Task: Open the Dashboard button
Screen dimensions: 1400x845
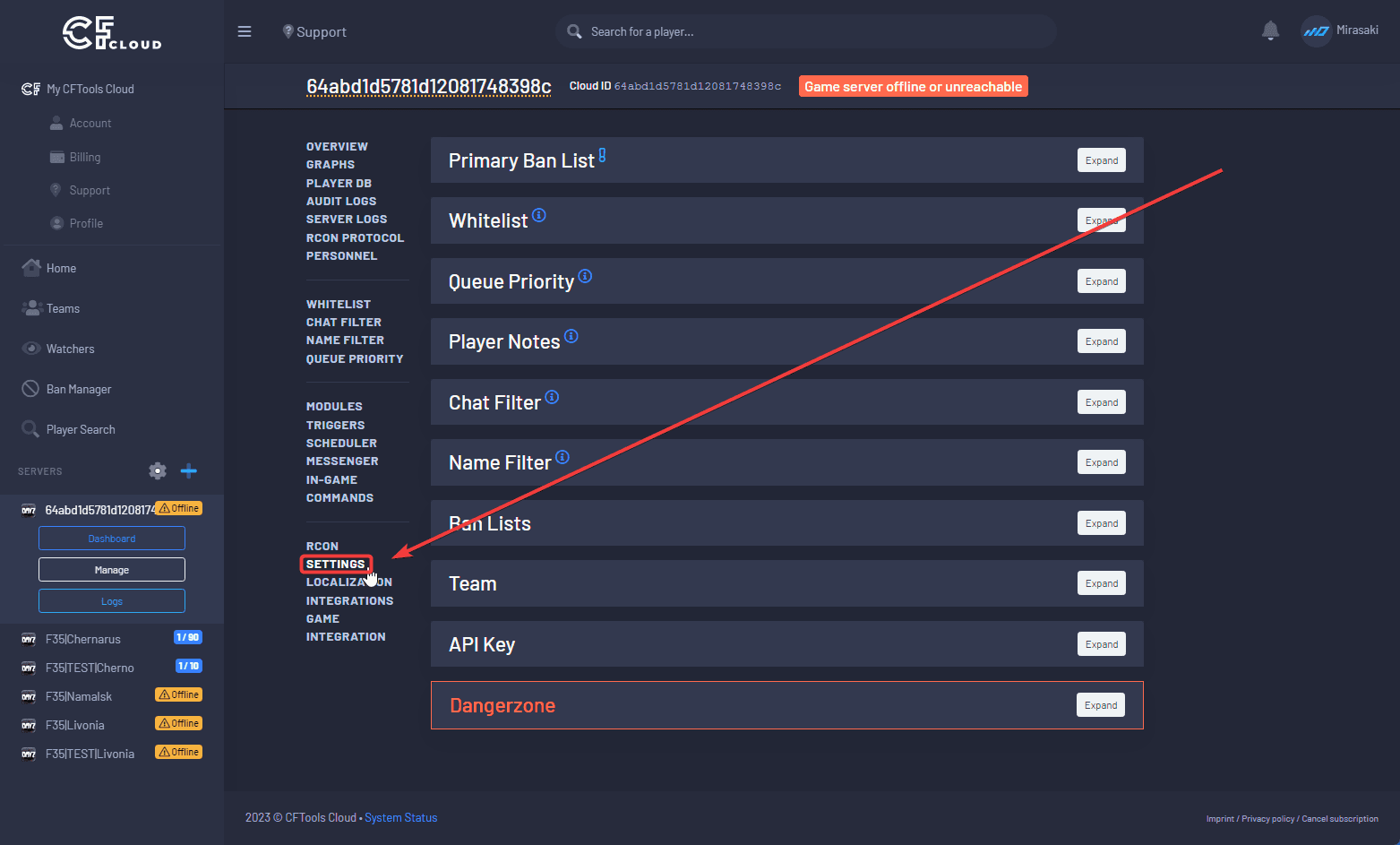Action: pyautogui.click(x=112, y=539)
